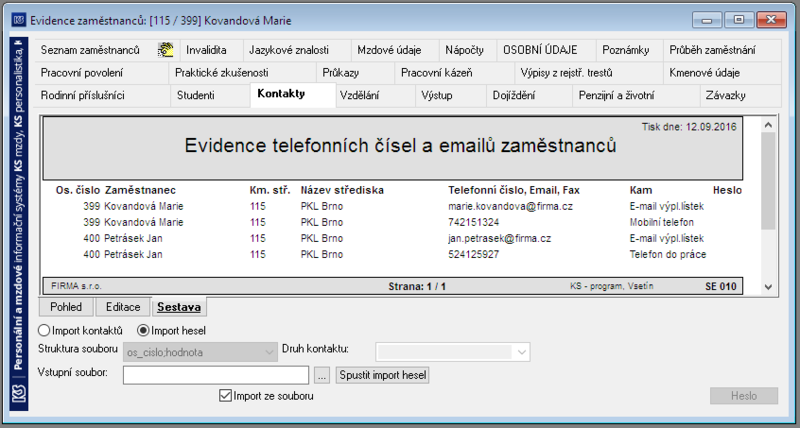Open the Závazky tab

click(x=740, y=95)
